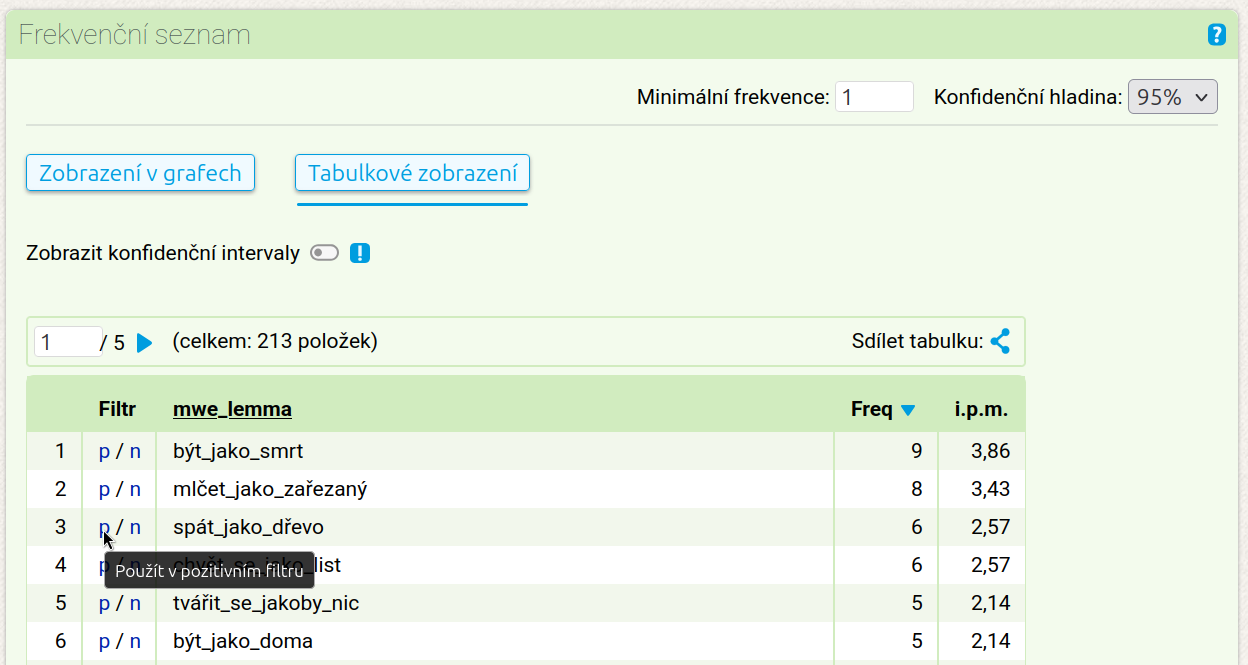Apply positive filter for být_jako_smrt
Image resolution: width=1248 pixels, height=665 pixels.
[x=104, y=451]
